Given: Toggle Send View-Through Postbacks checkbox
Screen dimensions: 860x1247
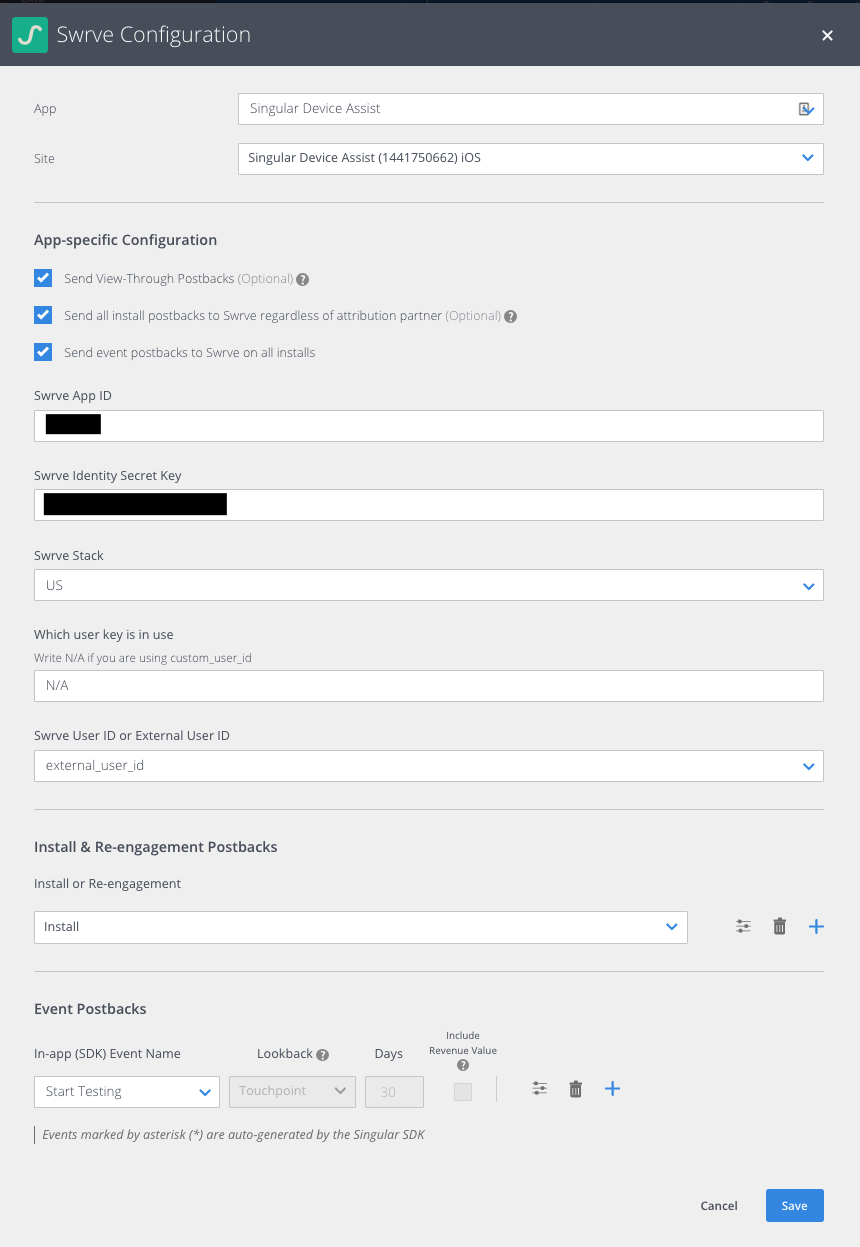Looking at the screenshot, I should (x=43, y=278).
